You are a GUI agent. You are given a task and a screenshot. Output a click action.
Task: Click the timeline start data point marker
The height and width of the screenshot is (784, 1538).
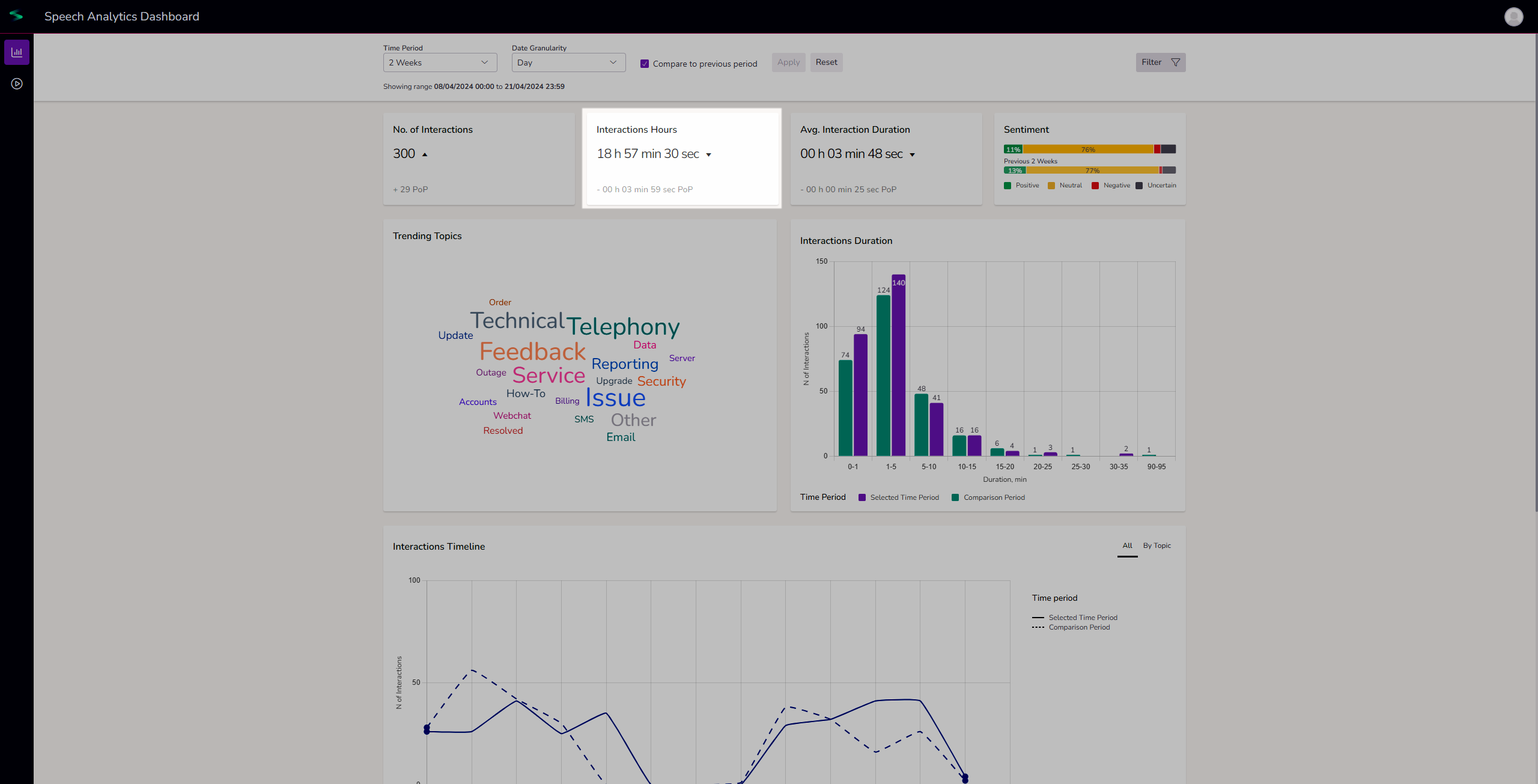click(427, 729)
